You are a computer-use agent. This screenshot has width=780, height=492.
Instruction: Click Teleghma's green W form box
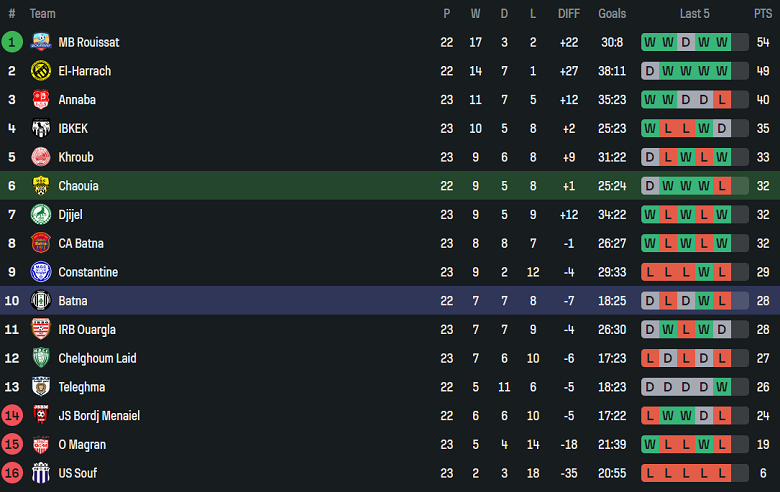pyautogui.click(x=722, y=387)
